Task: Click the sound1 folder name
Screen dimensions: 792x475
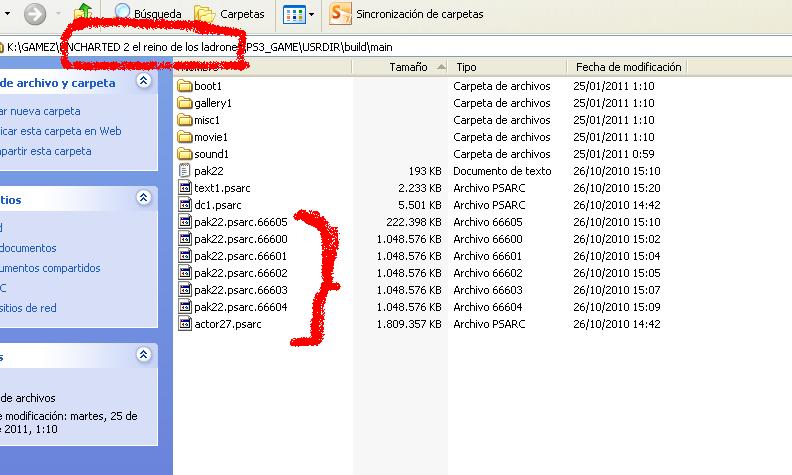Action: coord(211,154)
